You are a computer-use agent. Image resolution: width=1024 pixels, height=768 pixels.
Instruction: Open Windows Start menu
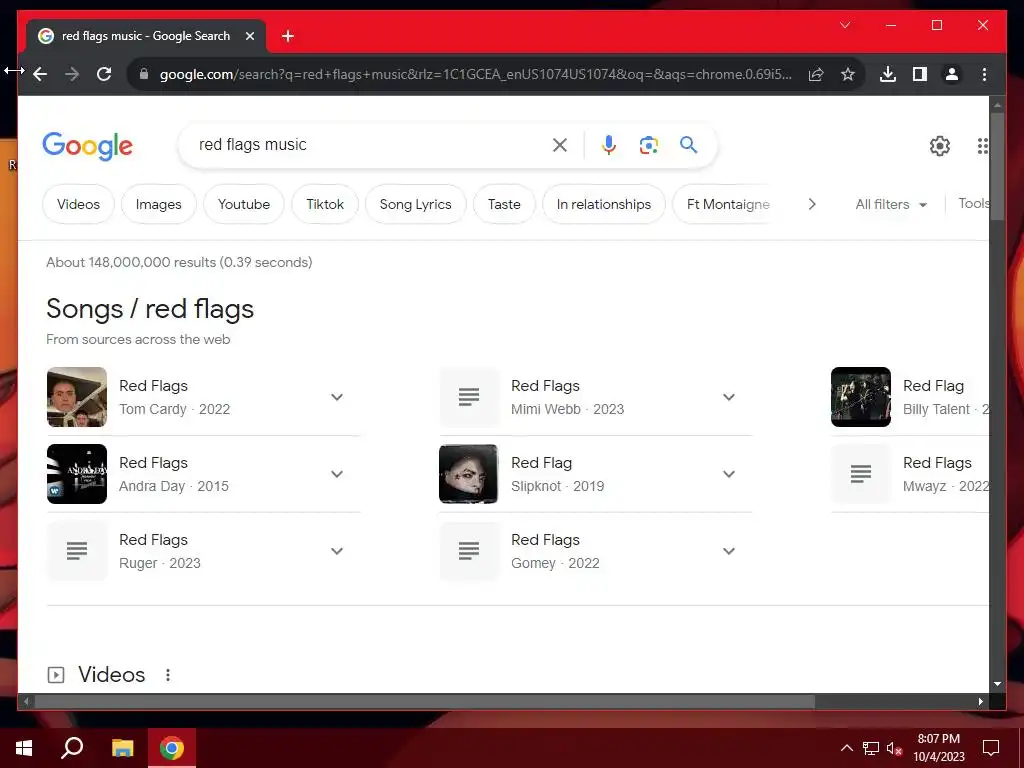(24, 748)
